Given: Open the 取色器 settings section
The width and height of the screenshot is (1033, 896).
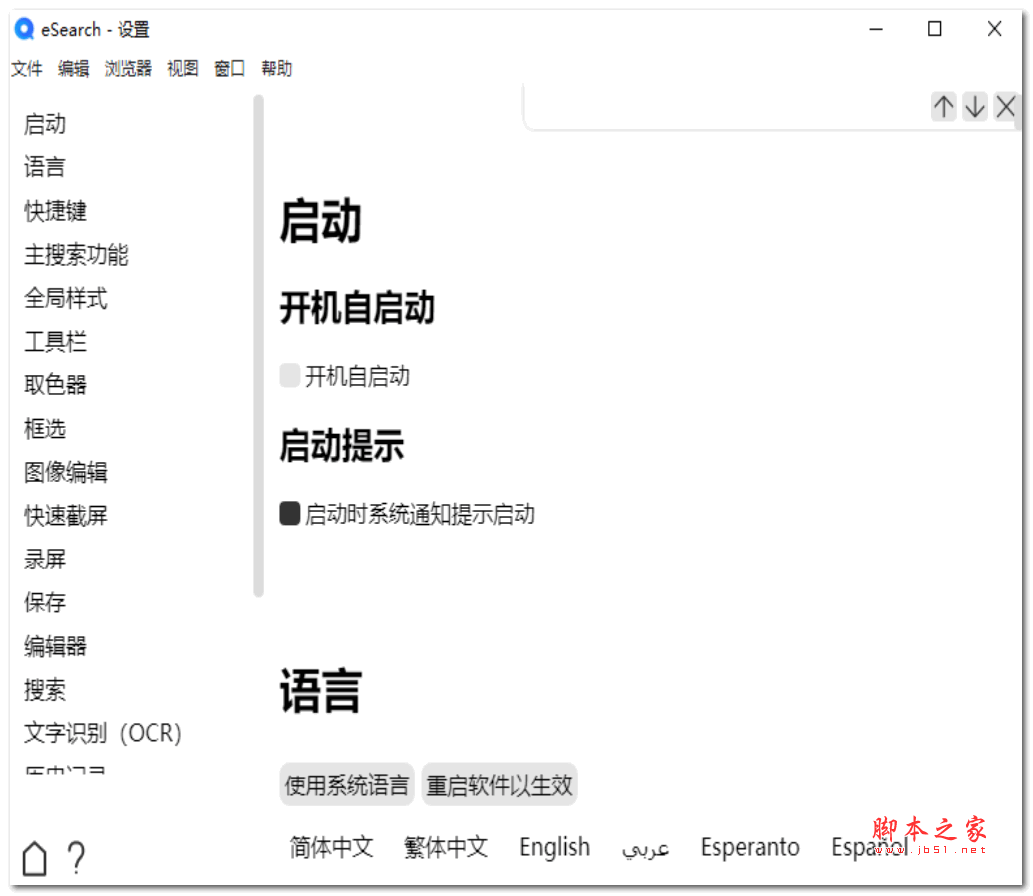Looking at the screenshot, I should [x=54, y=384].
